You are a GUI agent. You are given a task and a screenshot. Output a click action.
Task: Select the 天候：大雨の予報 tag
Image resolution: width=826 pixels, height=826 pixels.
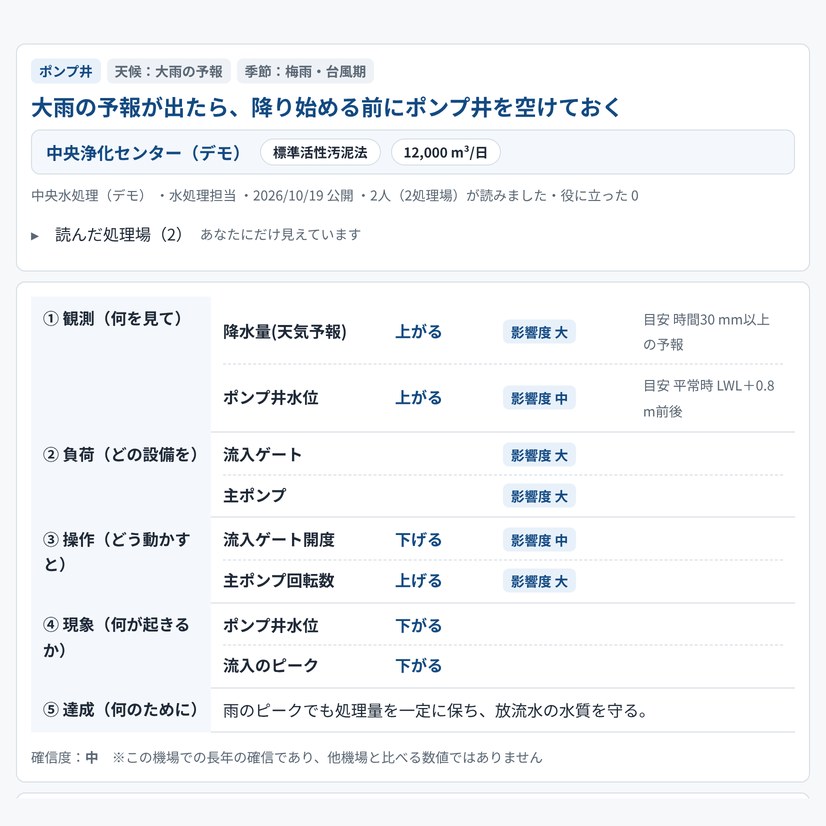click(169, 71)
